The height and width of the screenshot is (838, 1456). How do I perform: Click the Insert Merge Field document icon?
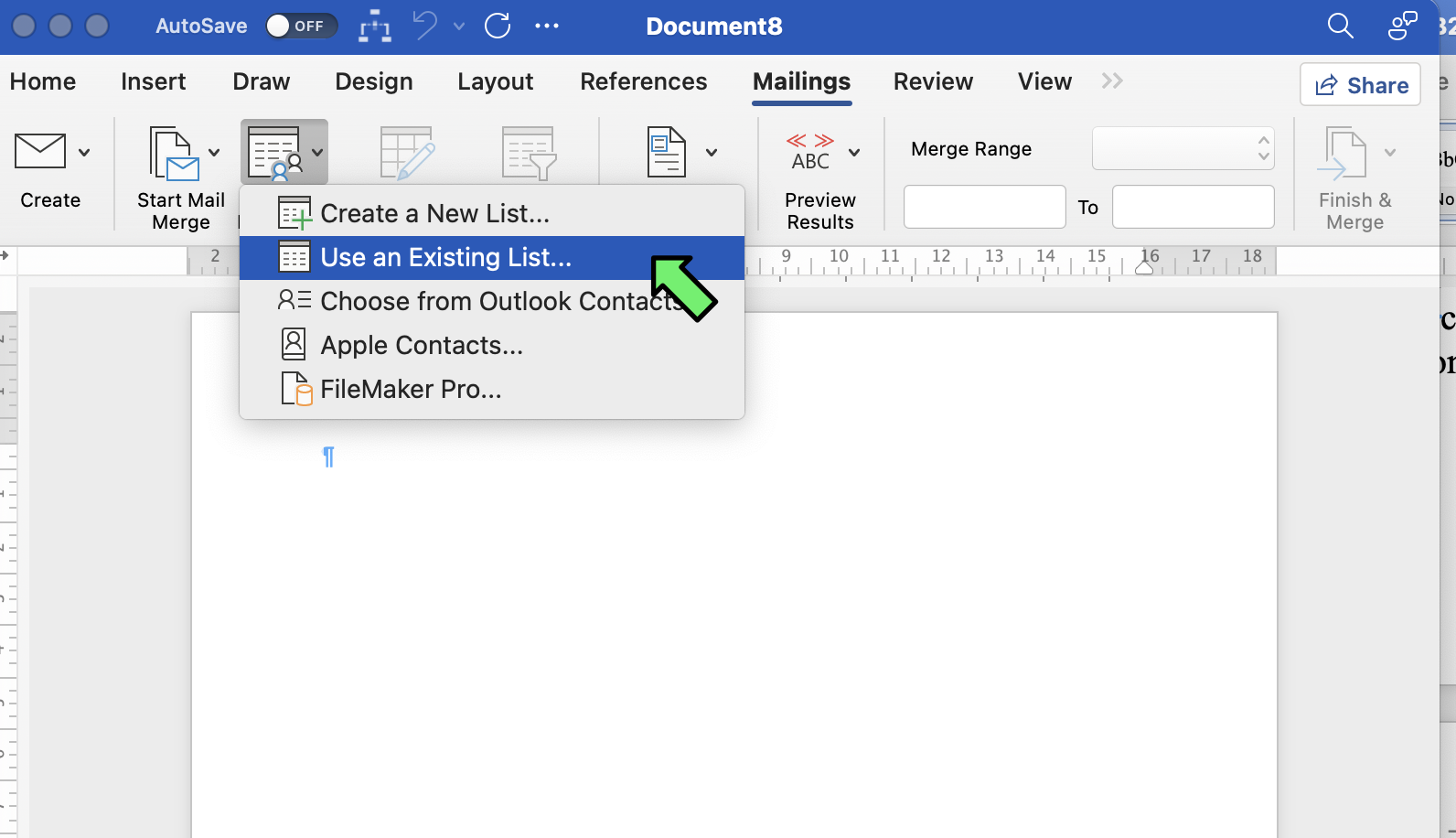coord(667,152)
